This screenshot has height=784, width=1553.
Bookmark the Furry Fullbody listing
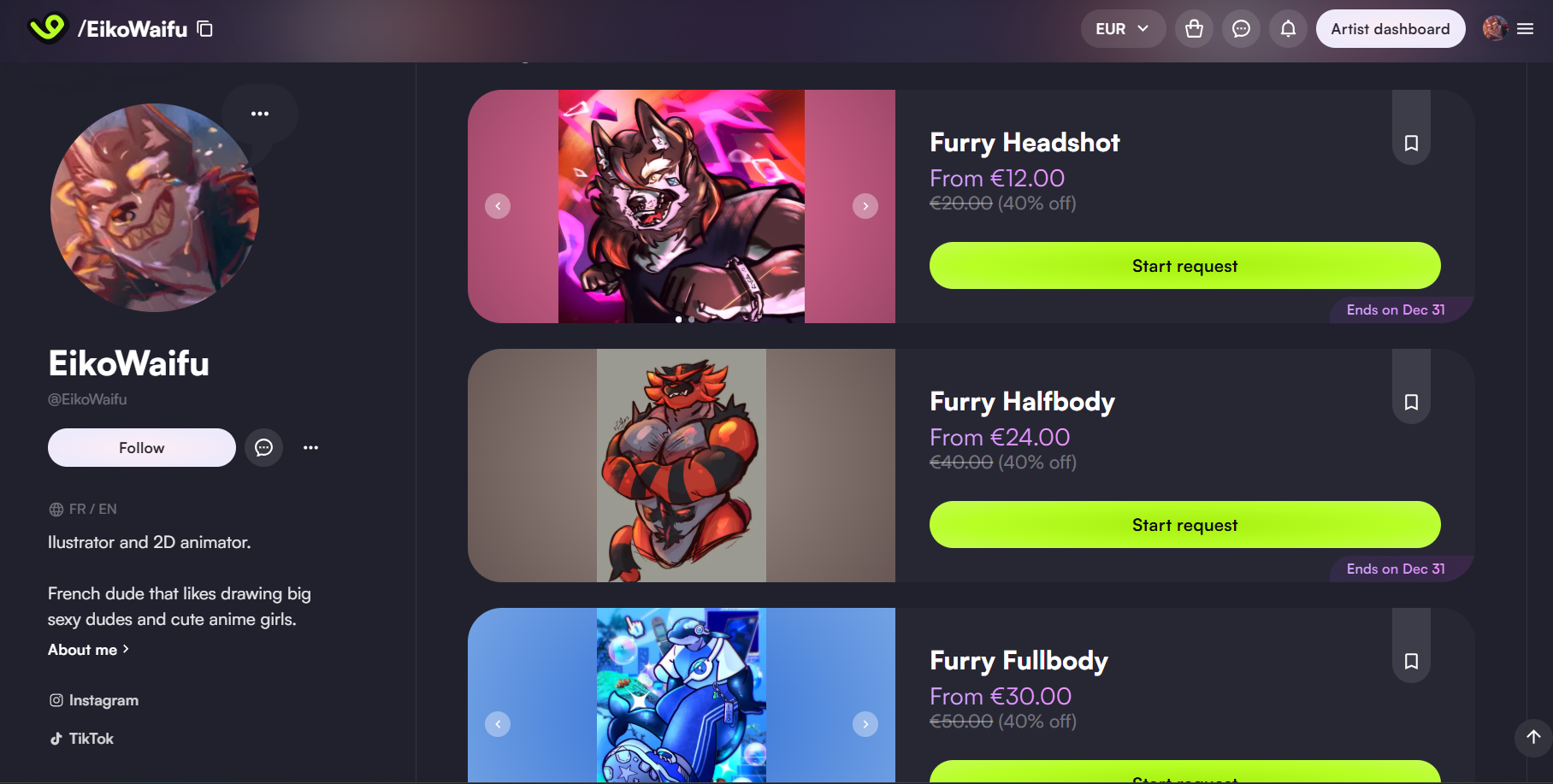(x=1411, y=661)
